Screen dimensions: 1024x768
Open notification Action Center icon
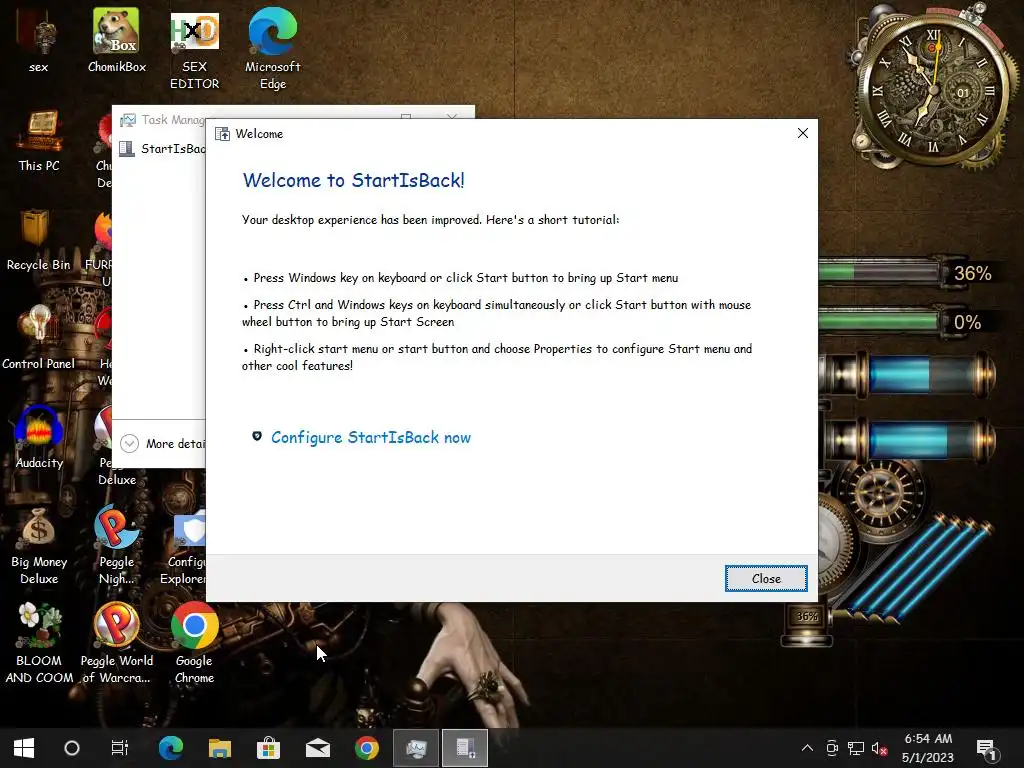pyautogui.click(x=985, y=748)
